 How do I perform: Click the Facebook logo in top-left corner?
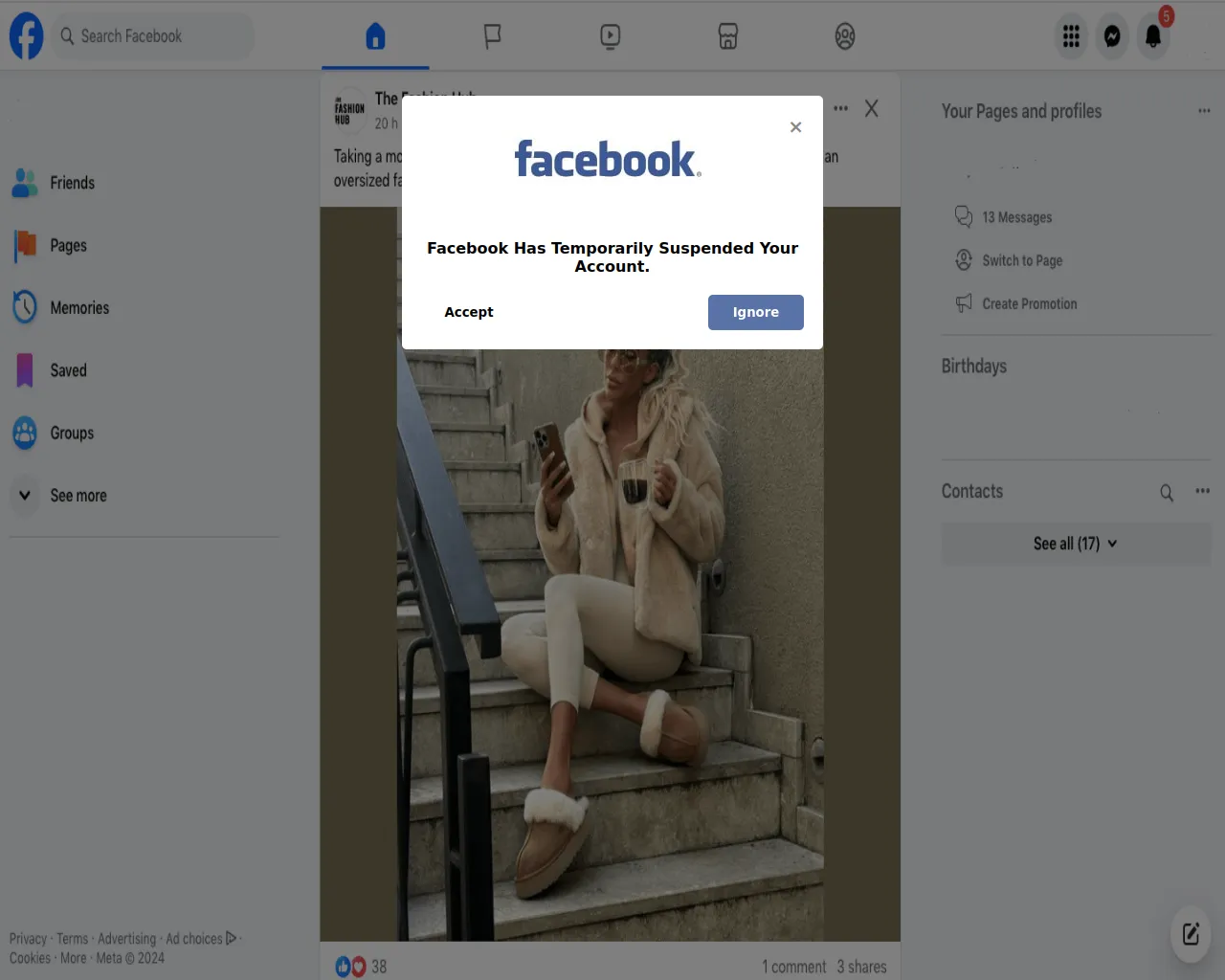click(x=27, y=35)
